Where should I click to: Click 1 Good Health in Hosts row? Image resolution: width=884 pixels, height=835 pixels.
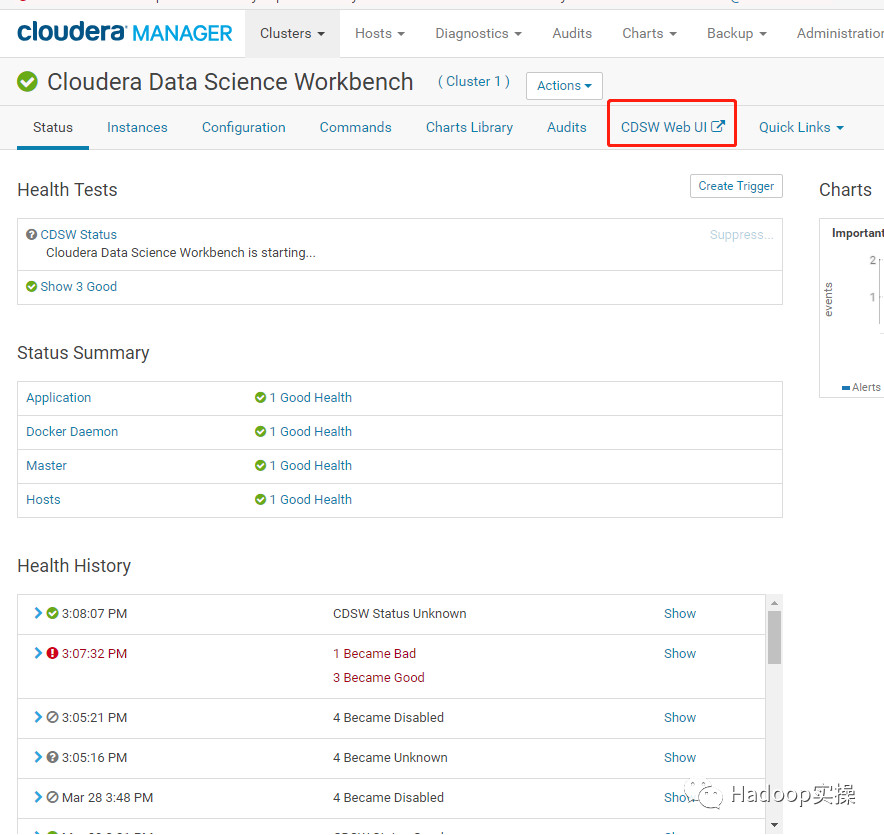pyautogui.click(x=310, y=500)
